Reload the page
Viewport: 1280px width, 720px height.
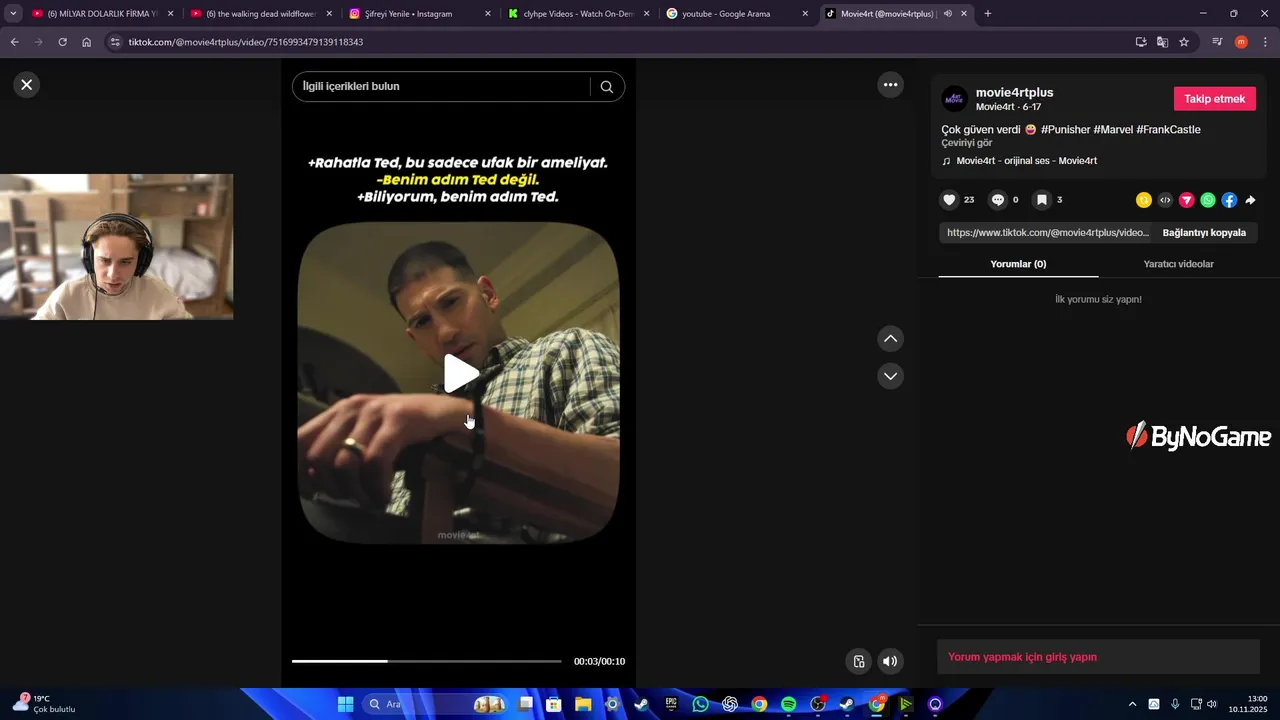tap(62, 42)
